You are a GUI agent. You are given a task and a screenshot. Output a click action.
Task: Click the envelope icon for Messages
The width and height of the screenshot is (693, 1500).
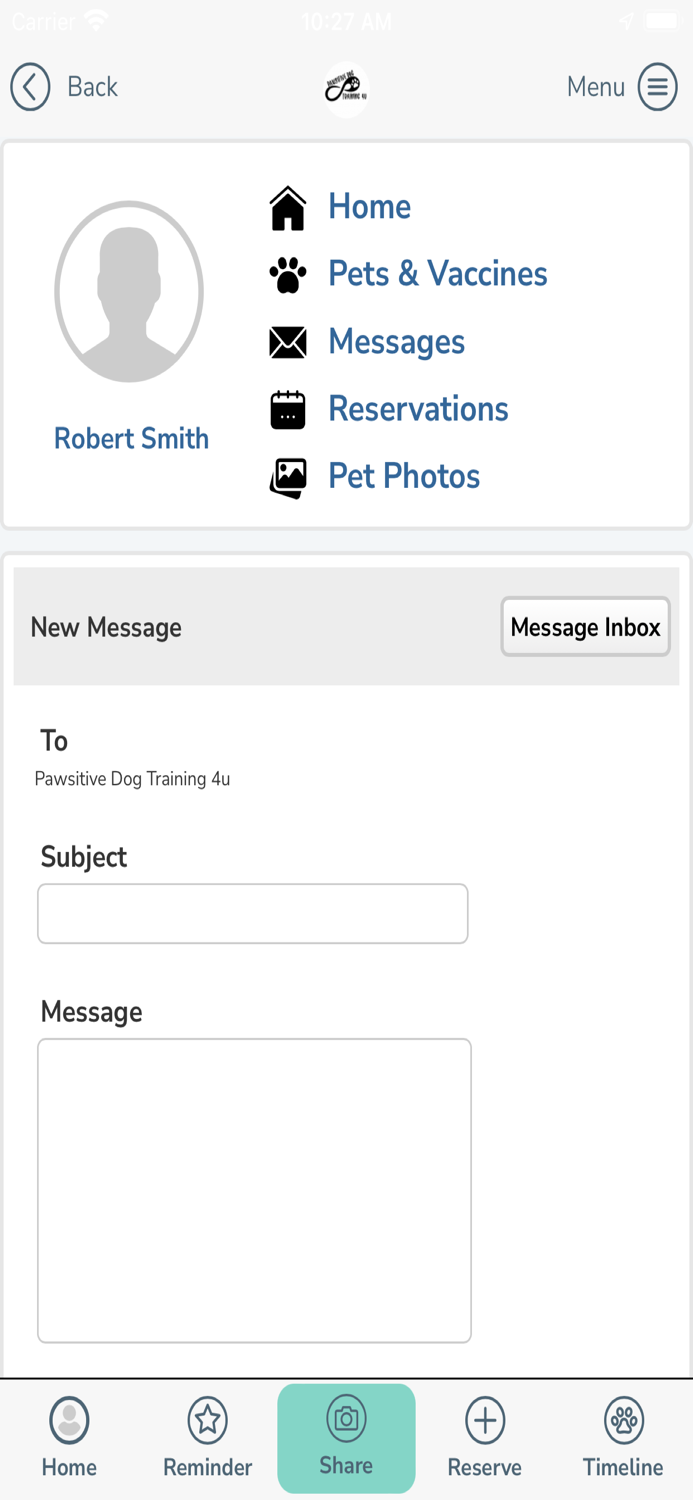[288, 341]
